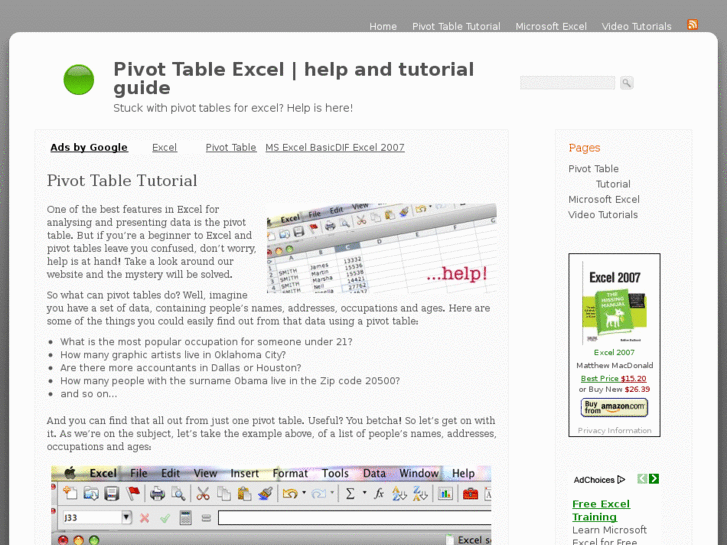Click the Copy icon in Excel toolbar
Viewport: 727px width, 545px height.
point(224,494)
